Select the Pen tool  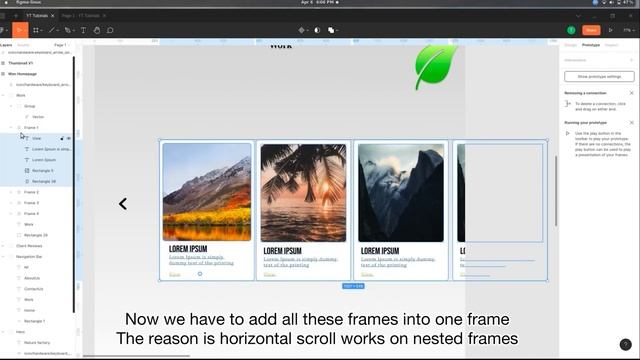pyautogui.click(x=68, y=30)
